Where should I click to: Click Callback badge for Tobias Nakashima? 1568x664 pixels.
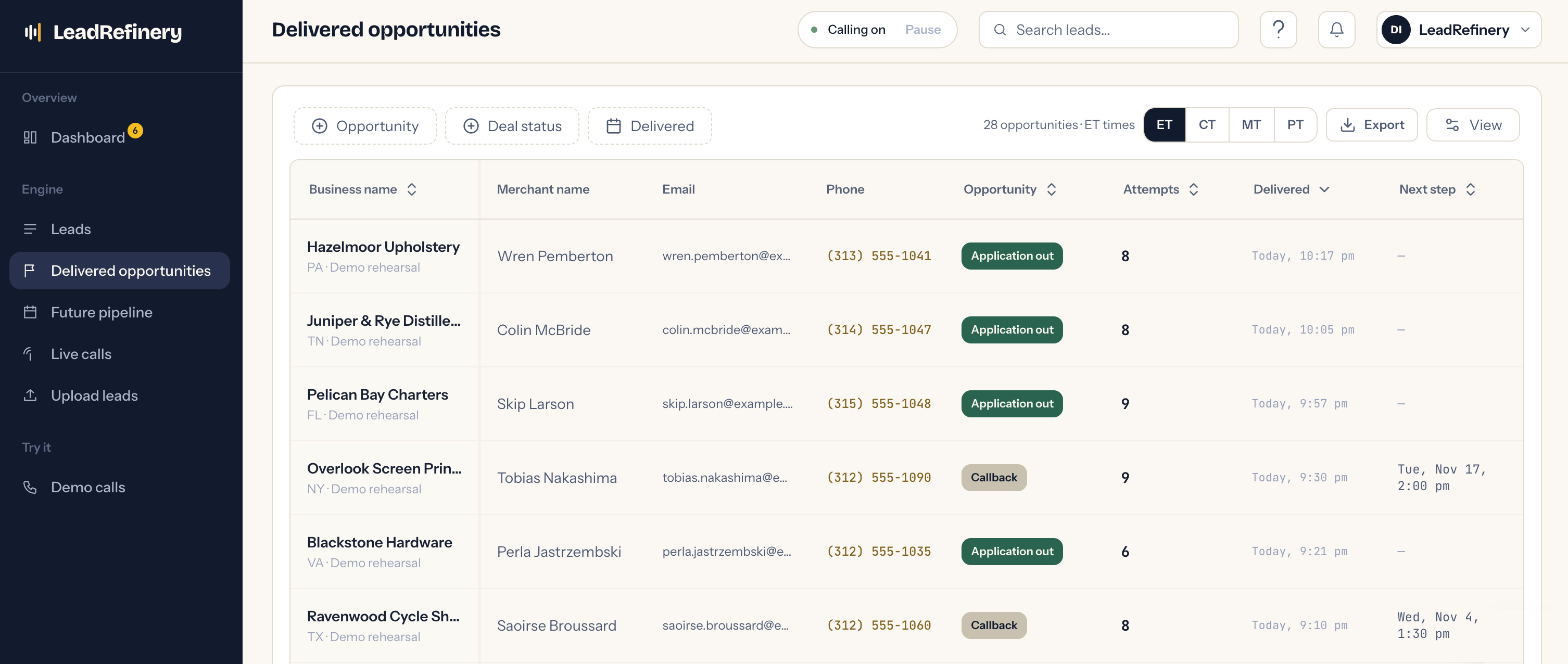pyautogui.click(x=993, y=478)
